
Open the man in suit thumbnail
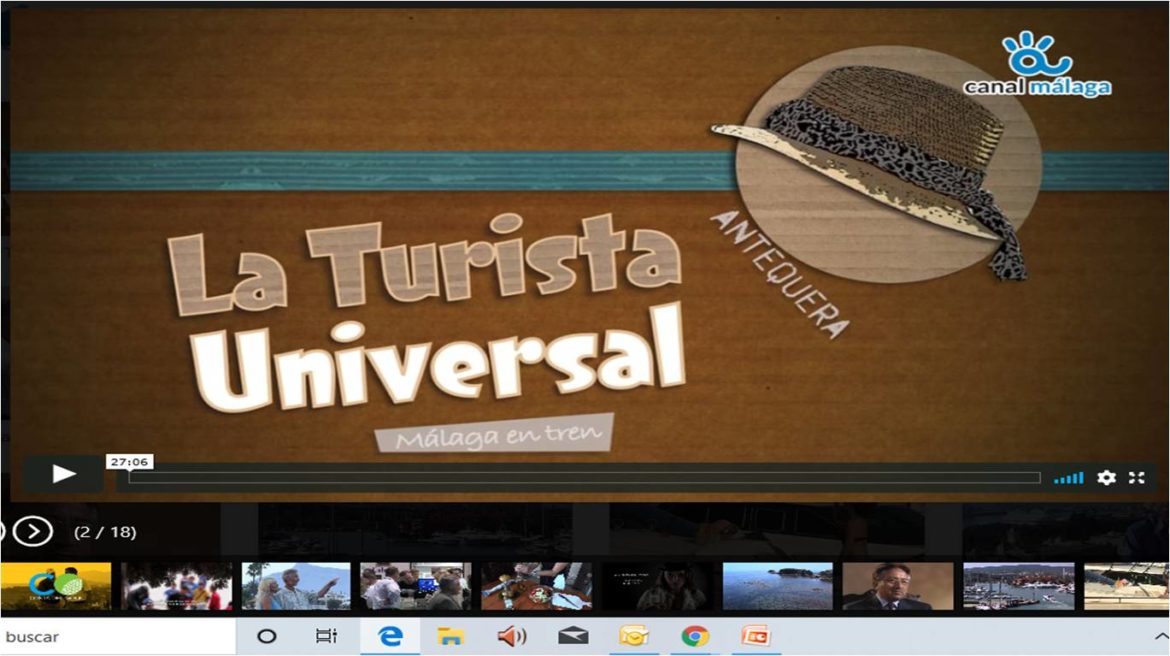pos(898,587)
